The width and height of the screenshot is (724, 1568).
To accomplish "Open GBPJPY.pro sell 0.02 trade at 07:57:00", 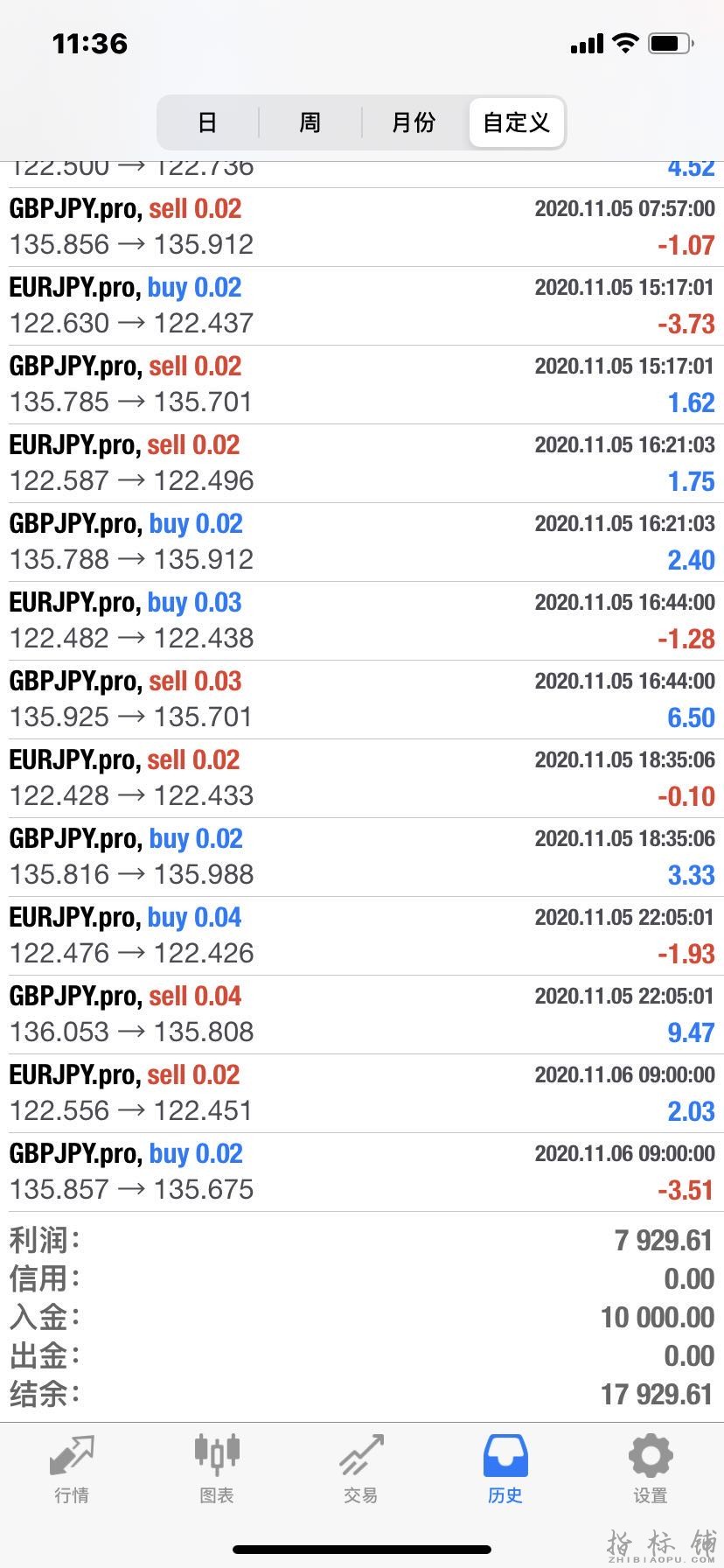I will (x=362, y=227).
